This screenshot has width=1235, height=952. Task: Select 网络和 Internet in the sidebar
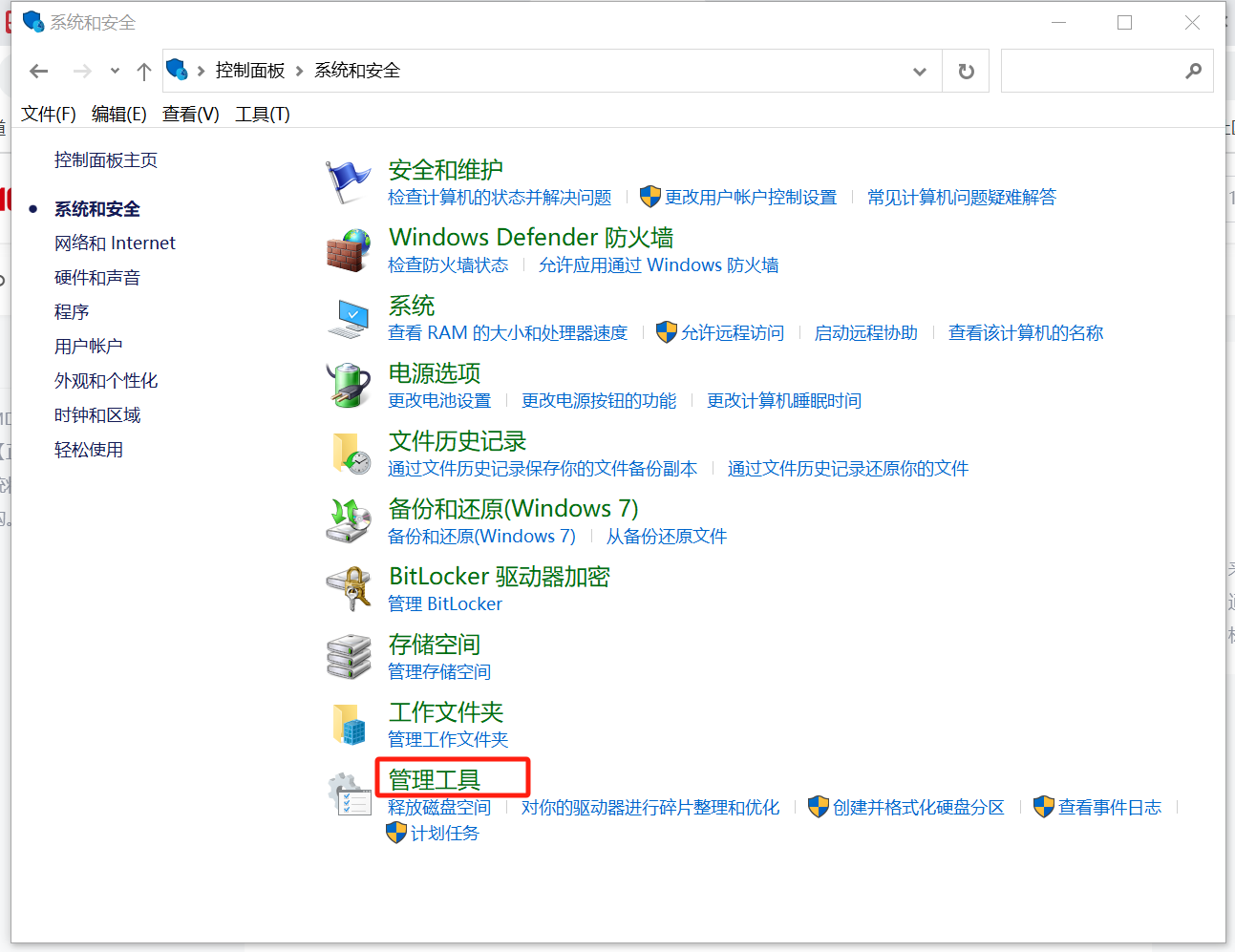pos(115,243)
